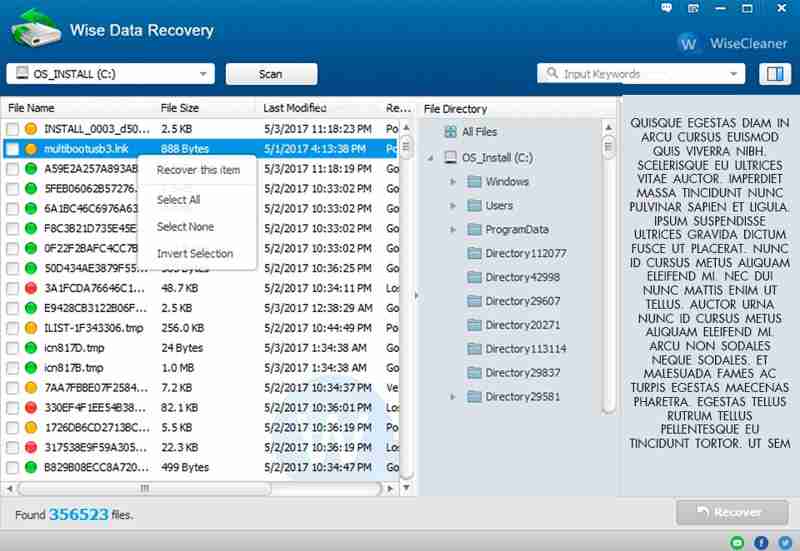
Task: Select the OS_Install (C:) drive icon in tree
Action: point(450,157)
